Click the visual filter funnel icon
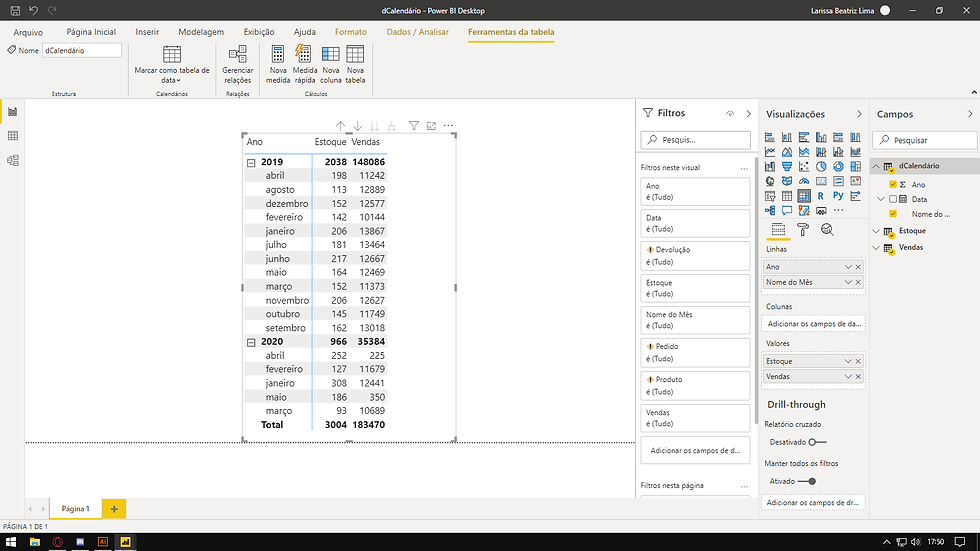 tap(414, 126)
